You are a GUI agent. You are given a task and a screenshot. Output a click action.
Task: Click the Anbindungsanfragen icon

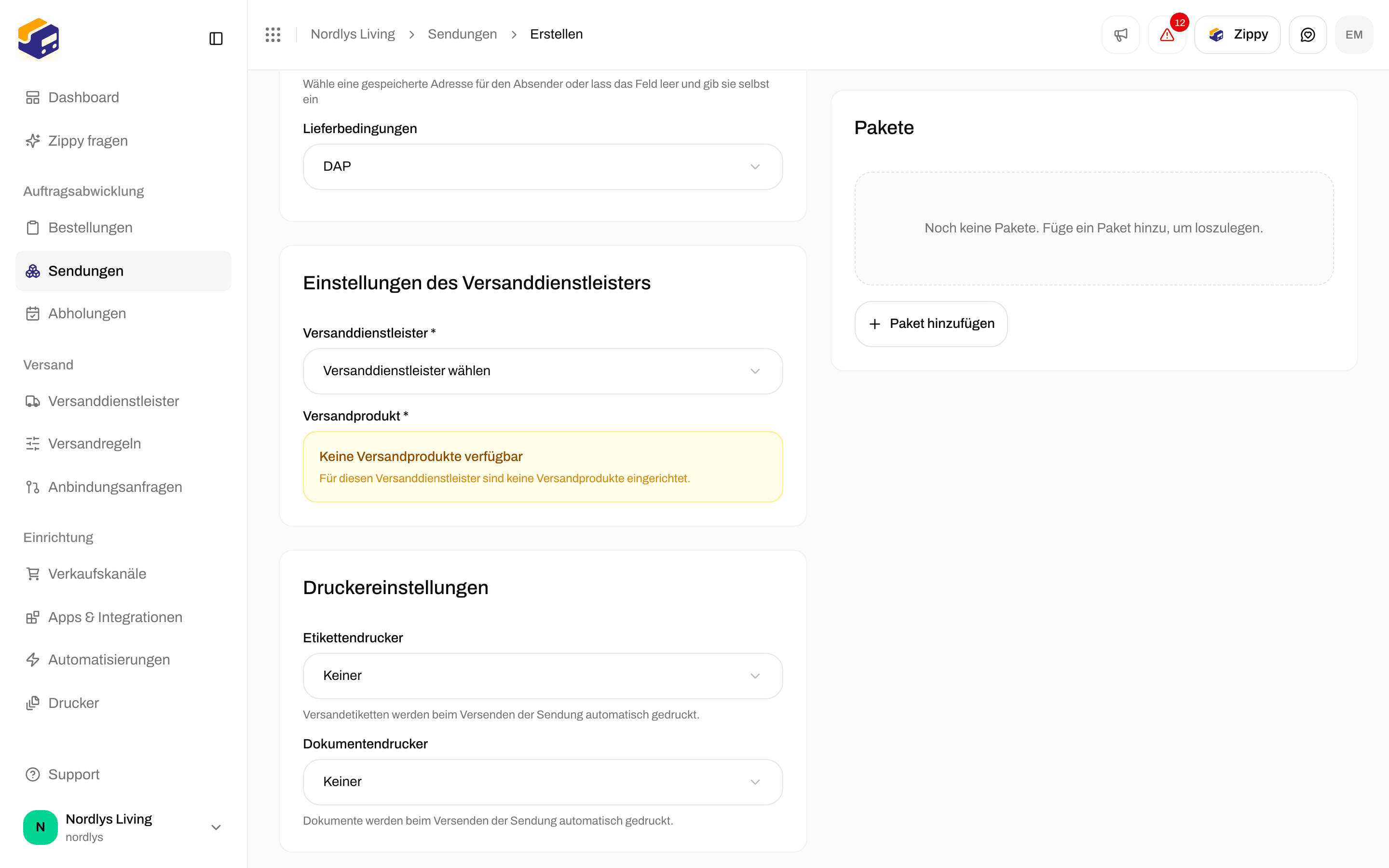tap(33, 487)
